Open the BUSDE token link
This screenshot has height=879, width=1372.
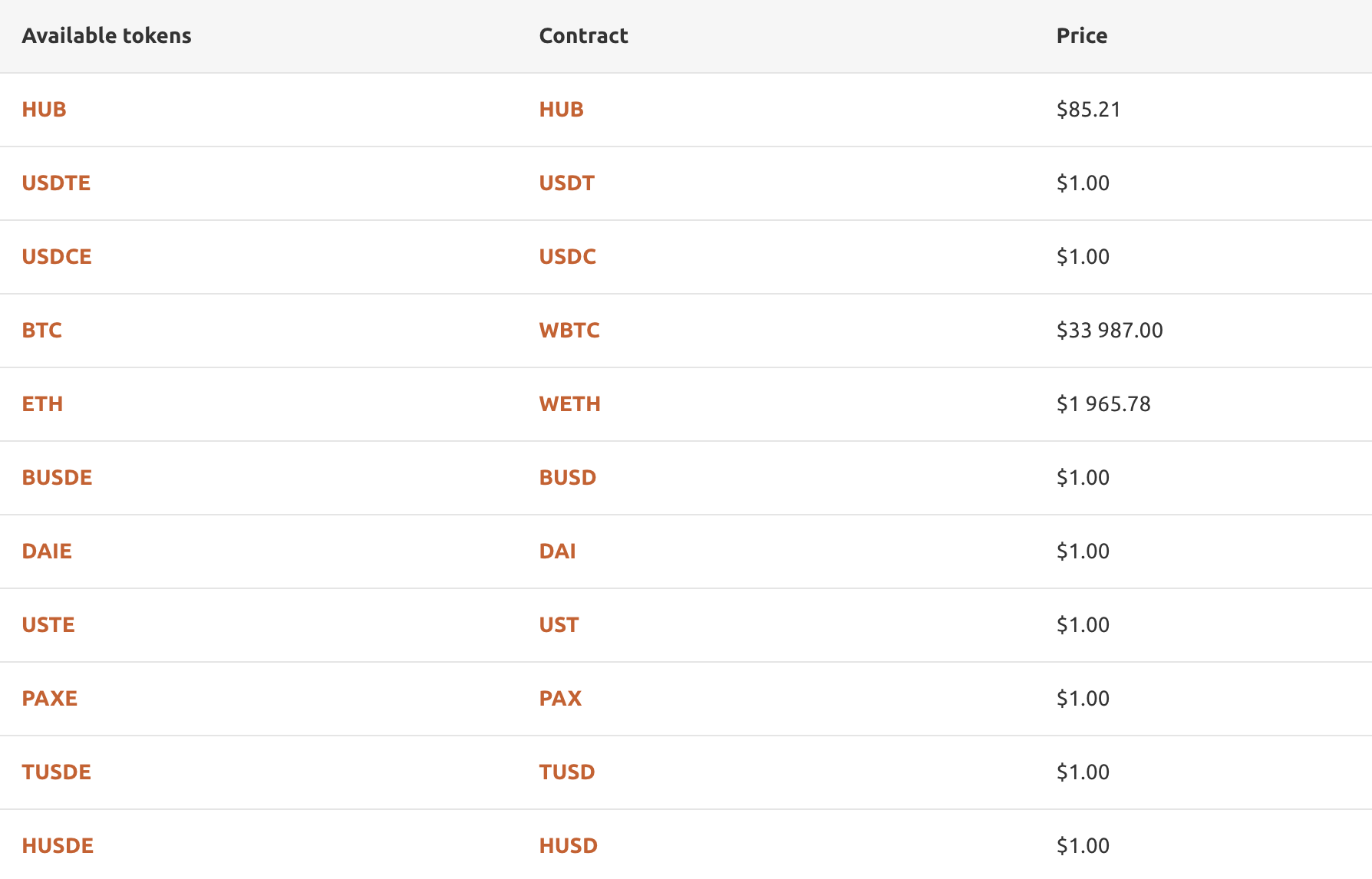click(x=57, y=478)
